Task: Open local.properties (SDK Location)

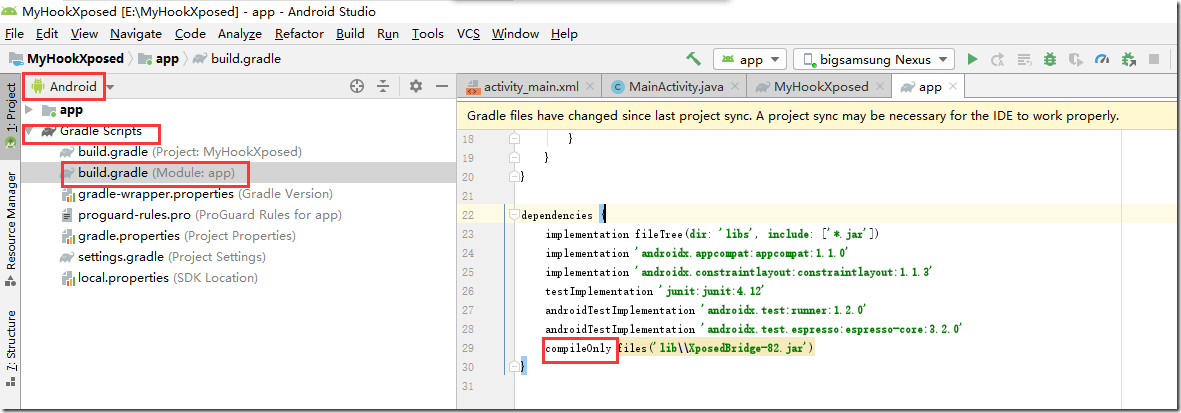Action: click(x=159, y=278)
